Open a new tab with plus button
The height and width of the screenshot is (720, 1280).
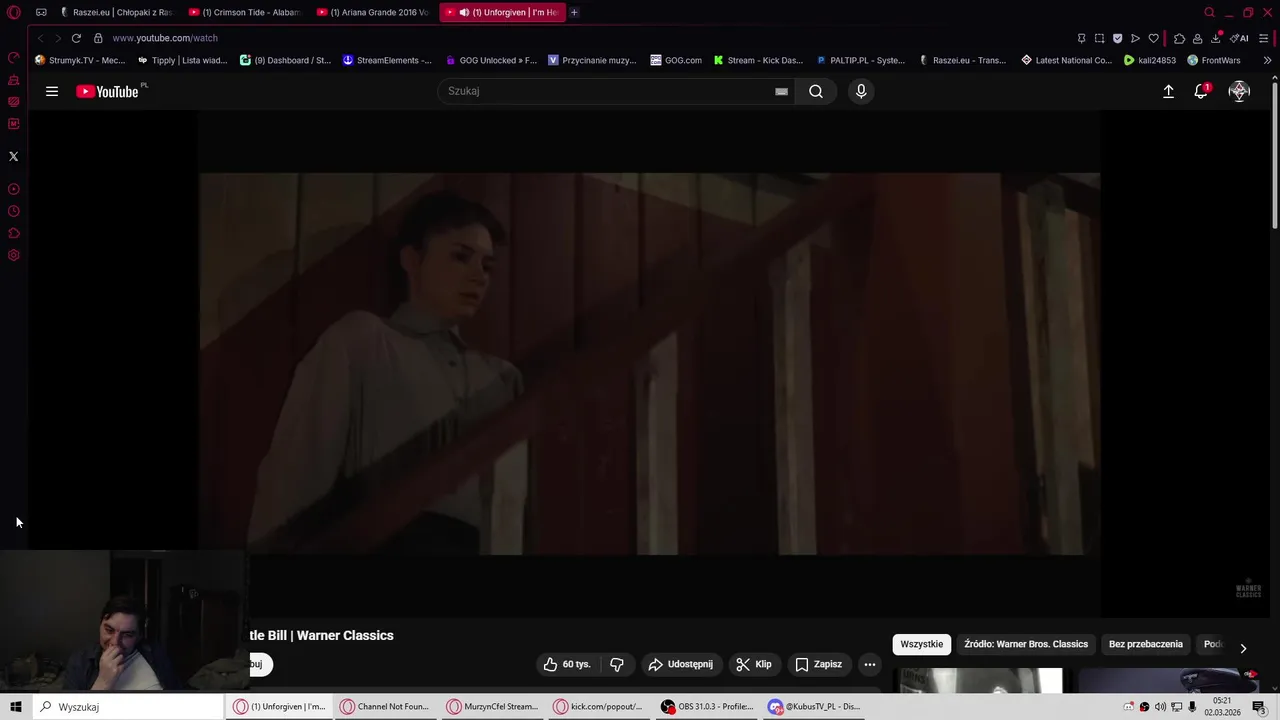[x=574, y=12]
